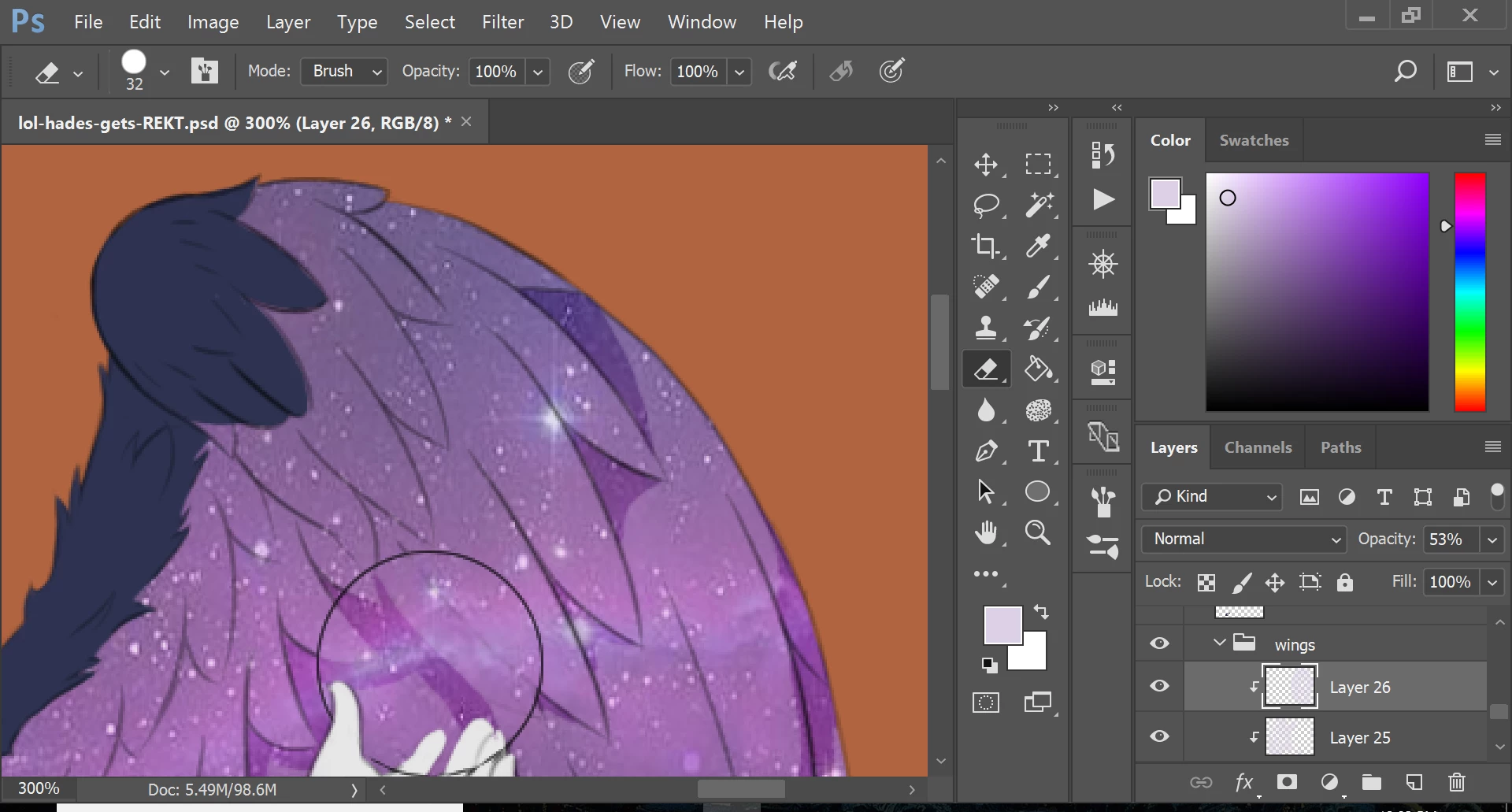The width and height of the screenshot is (1512, 812).
Task: Open the Edit Toolbar ellipsis
Action: (986, 574)
